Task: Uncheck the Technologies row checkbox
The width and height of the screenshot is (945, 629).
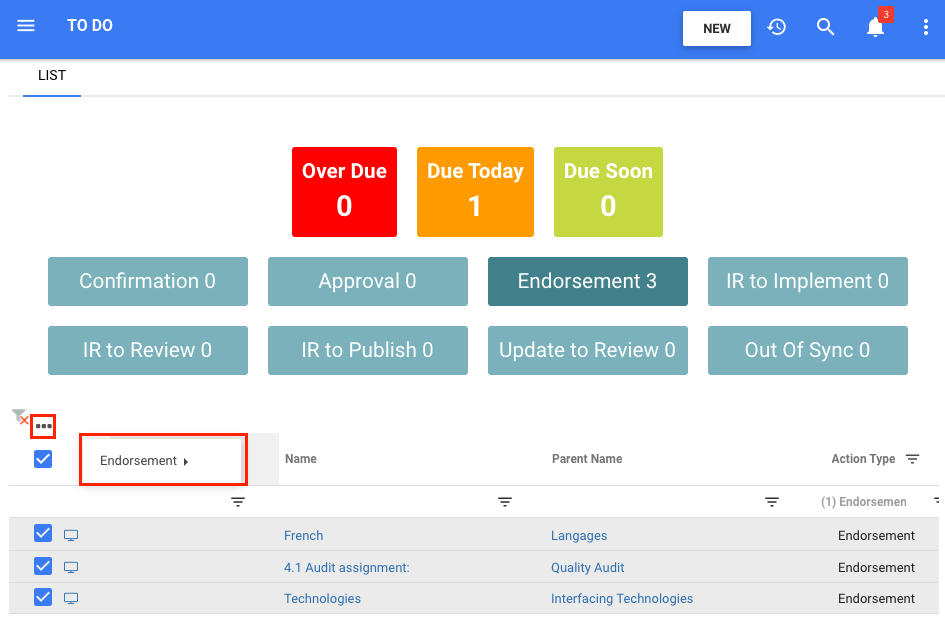Action: [x=43, y=597]
